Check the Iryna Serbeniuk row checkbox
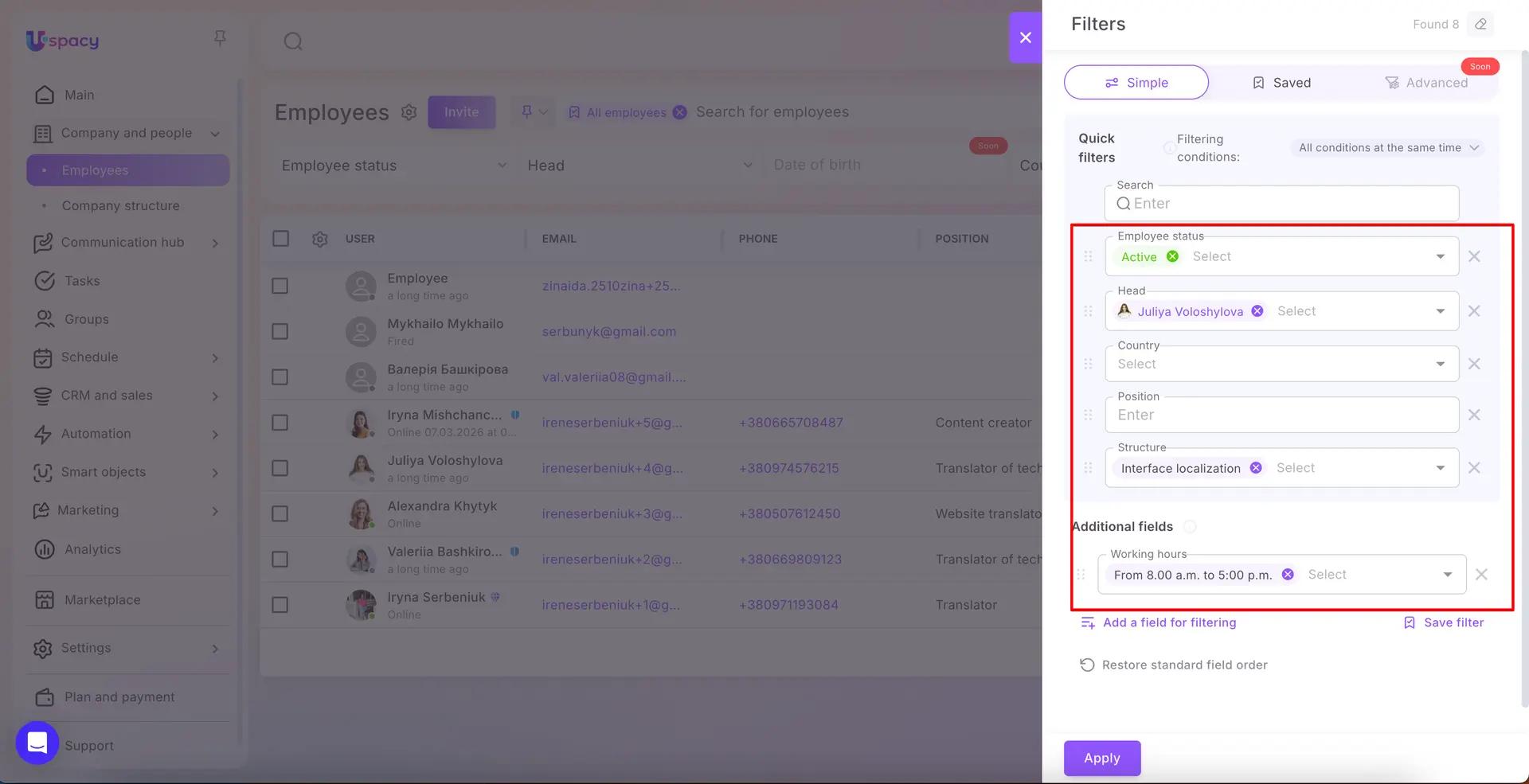The height and width of the screenshot is (784, 1529). [x=280, y=605]
